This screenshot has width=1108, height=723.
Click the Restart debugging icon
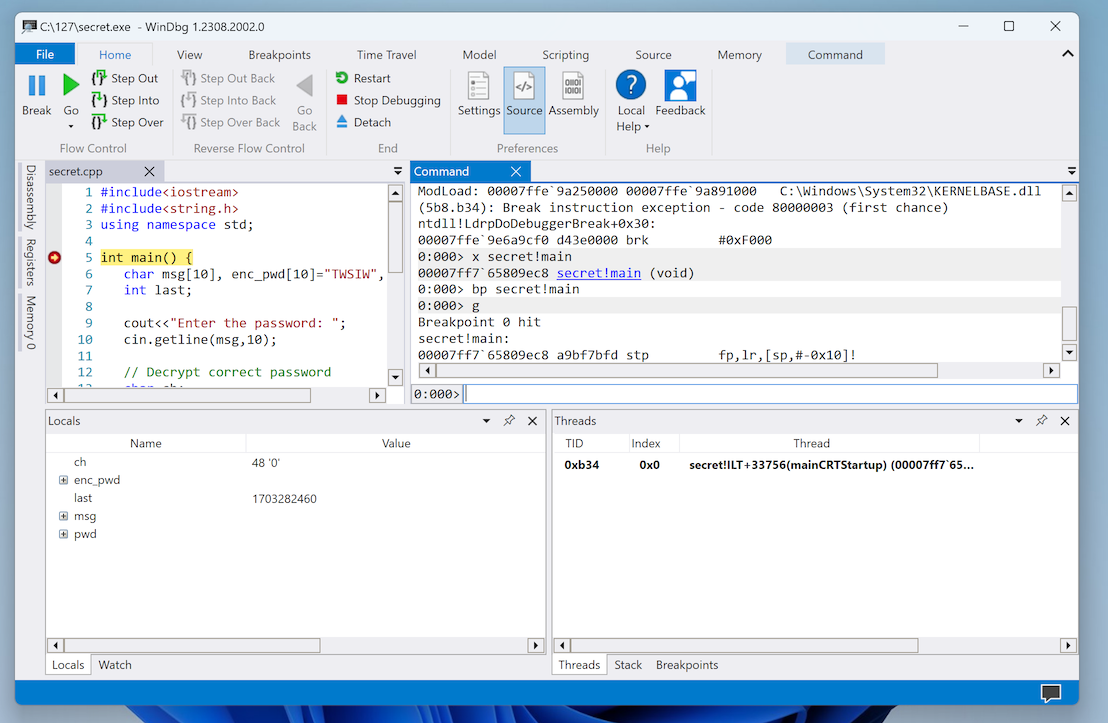tap(342, 78)
